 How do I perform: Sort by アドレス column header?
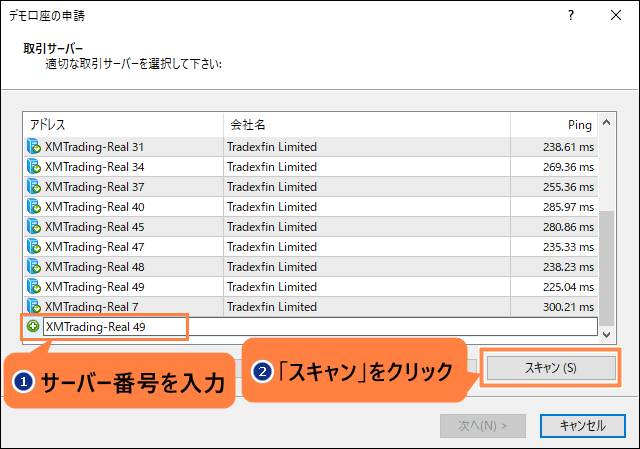(123, 124)
